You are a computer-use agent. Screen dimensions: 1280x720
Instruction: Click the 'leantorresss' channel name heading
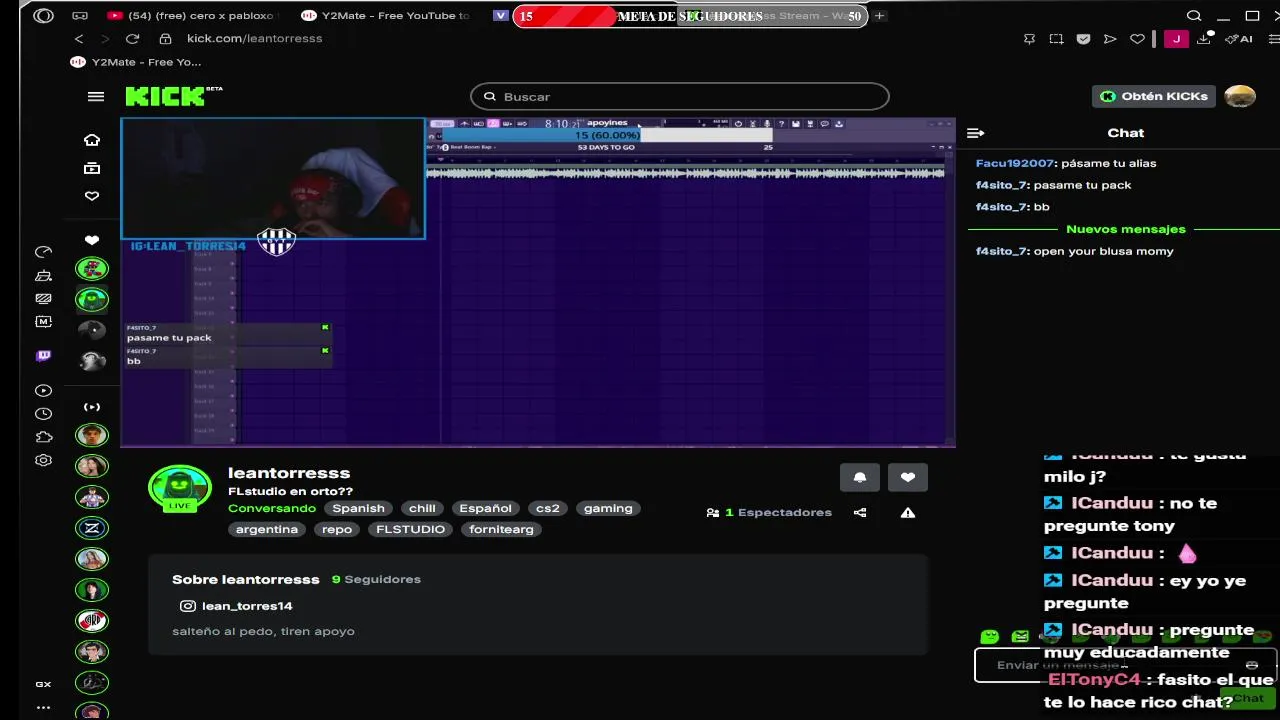click(289, 474)
